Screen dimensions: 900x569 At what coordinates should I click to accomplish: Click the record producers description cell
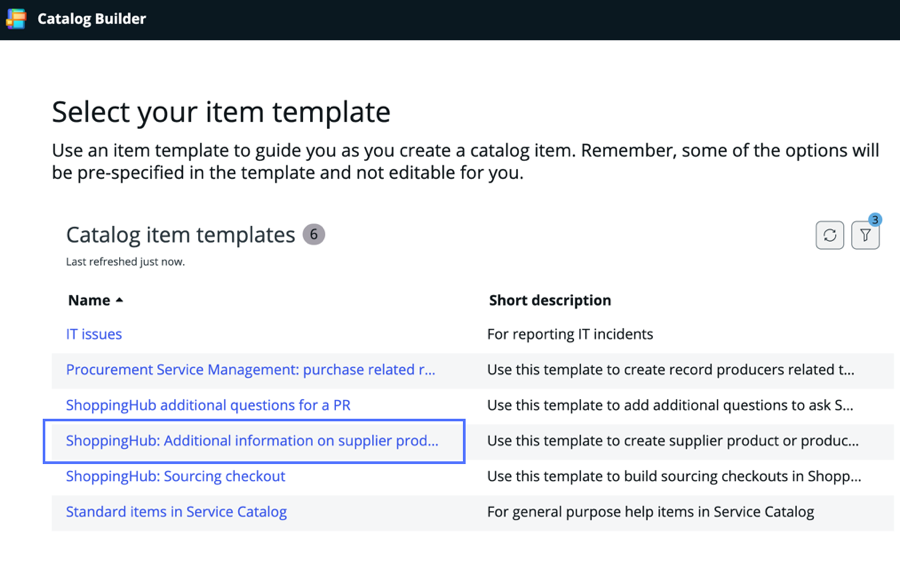[x=670, y=370]
